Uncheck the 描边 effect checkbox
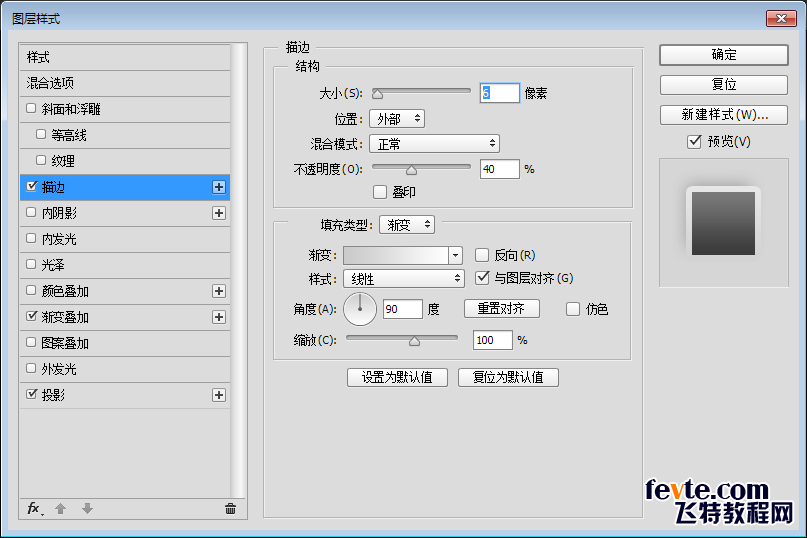Viewport: 807px width, 538px height. click(x=31, y=186)
